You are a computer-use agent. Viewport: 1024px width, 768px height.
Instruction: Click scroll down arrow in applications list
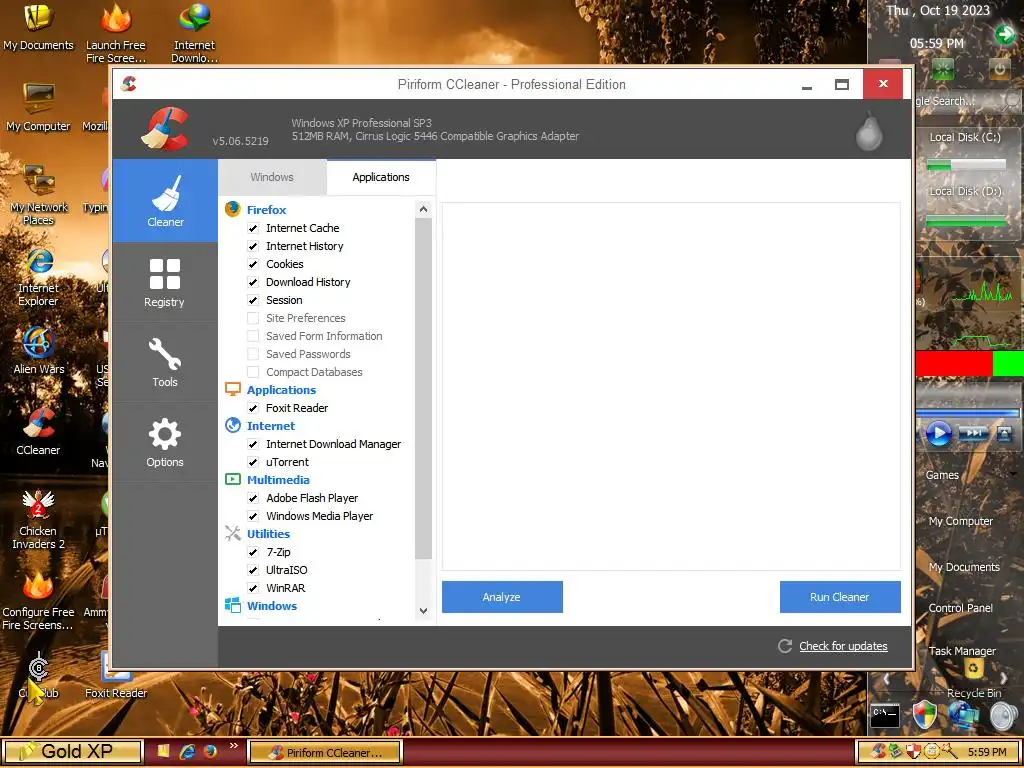[x=423, y=611]
